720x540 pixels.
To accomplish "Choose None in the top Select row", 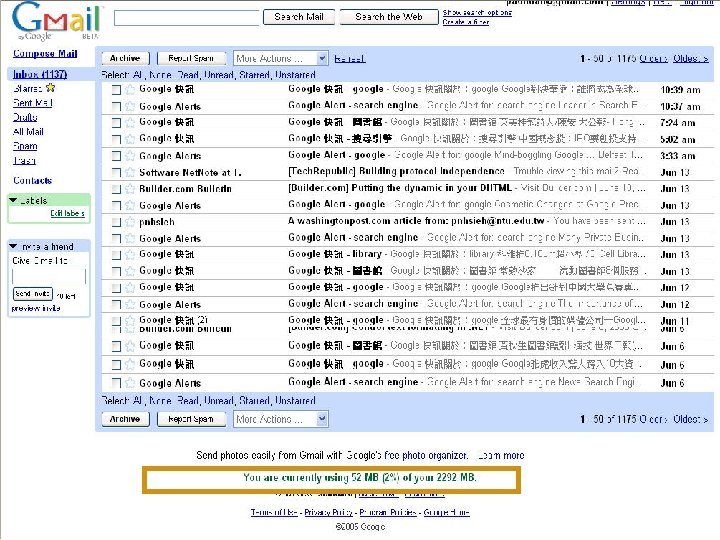I will (160, 74).
